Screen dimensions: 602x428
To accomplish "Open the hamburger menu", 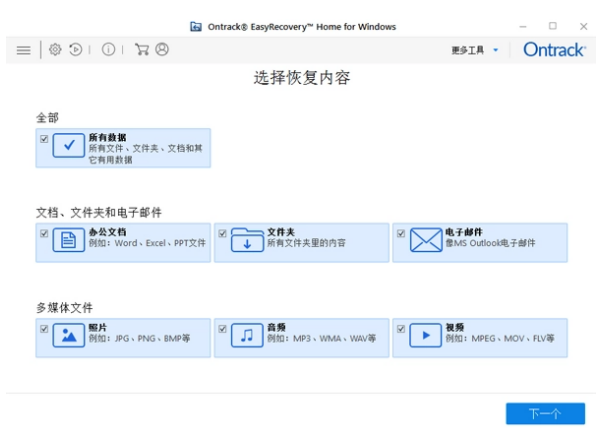I will pos(23,49).
